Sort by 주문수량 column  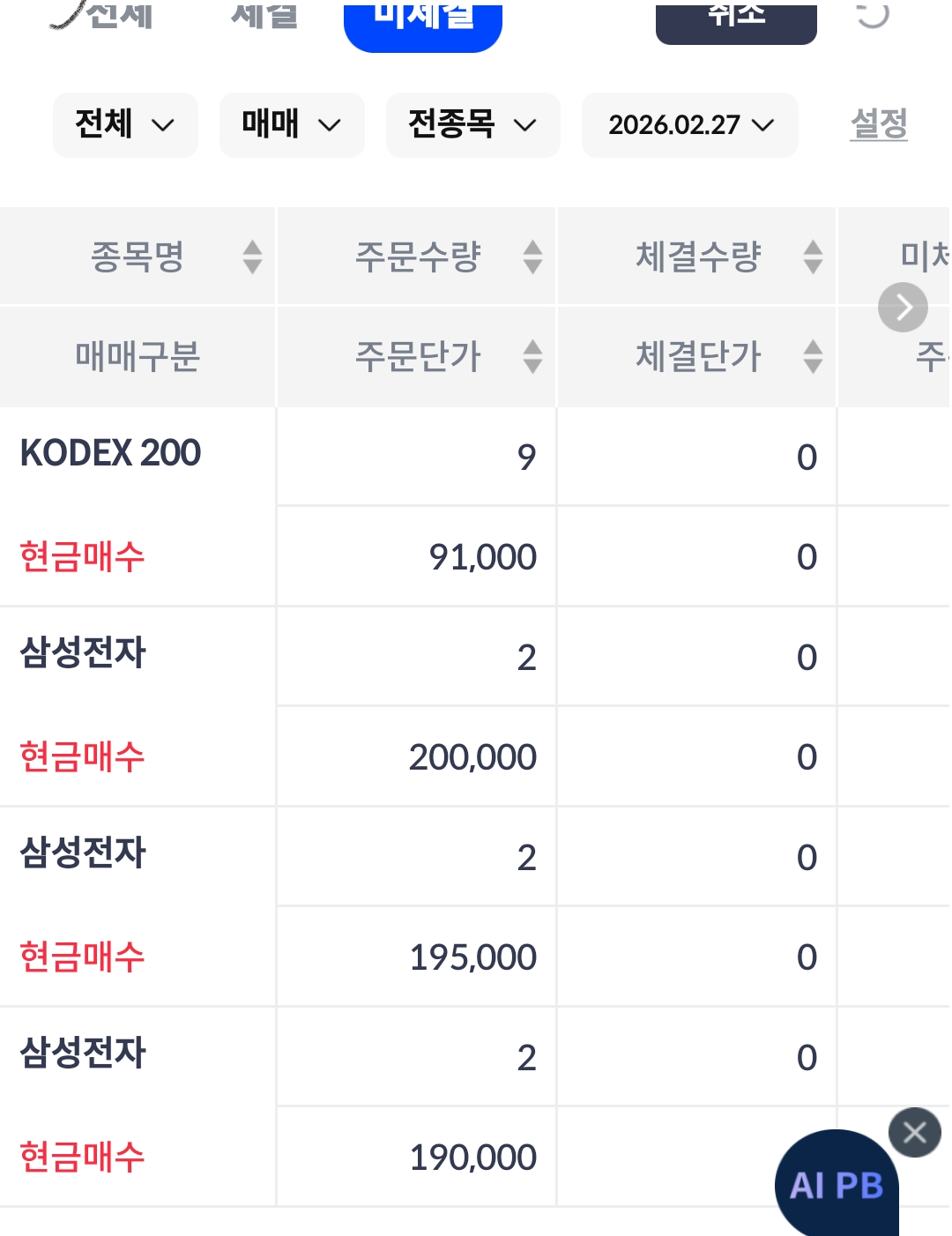[532, 257]
